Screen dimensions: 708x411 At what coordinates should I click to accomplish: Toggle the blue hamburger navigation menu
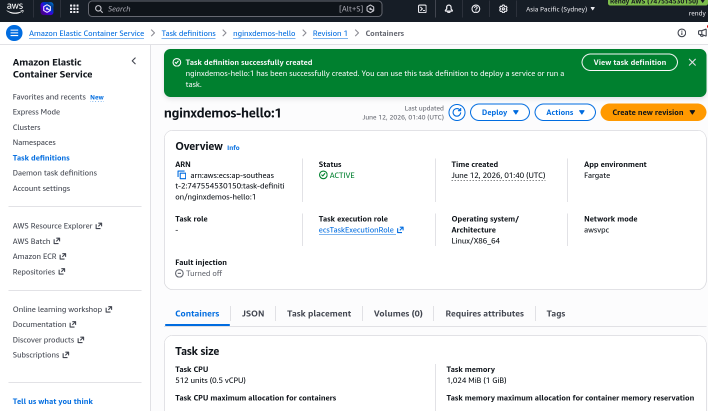[x=14, y=33]
